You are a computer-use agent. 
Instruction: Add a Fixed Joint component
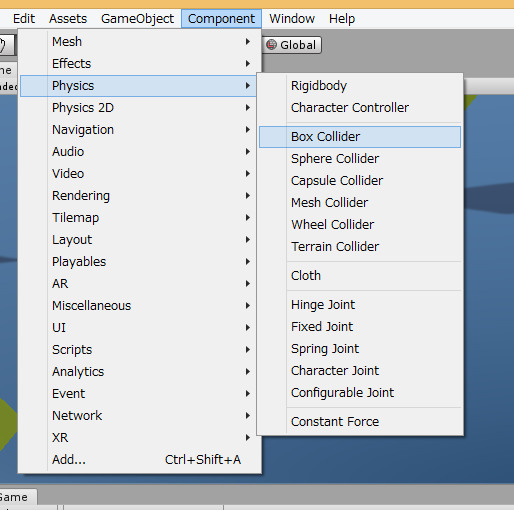tap(360, 327)
